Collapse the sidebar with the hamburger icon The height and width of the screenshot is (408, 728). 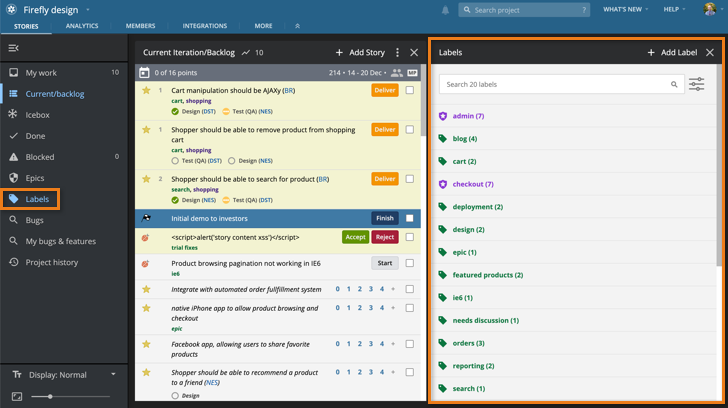pyautogui.click(x=13, y=48)
